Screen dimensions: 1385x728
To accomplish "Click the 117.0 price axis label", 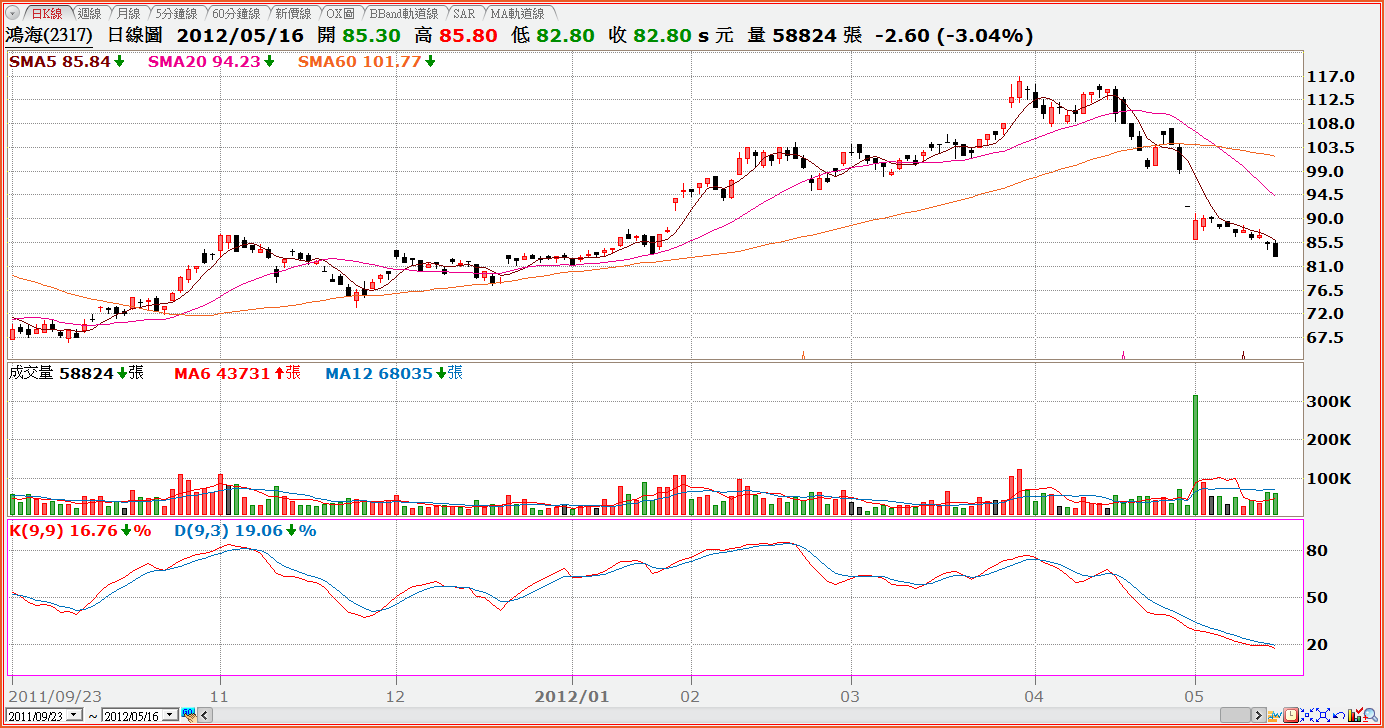I will click(x=1331, y=77).
